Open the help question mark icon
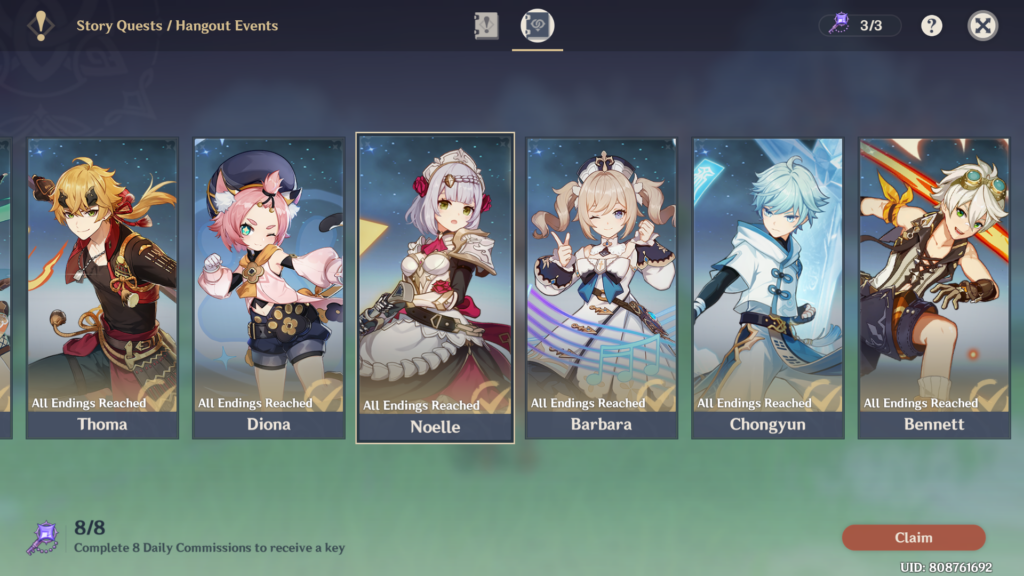The image size is (1024, 576). [931, 25]
